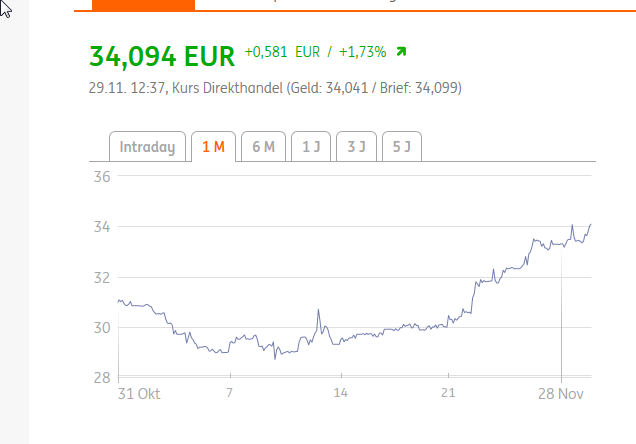Click the 31 Okt date label
The image size is (636, 444).
coord(138,393)
